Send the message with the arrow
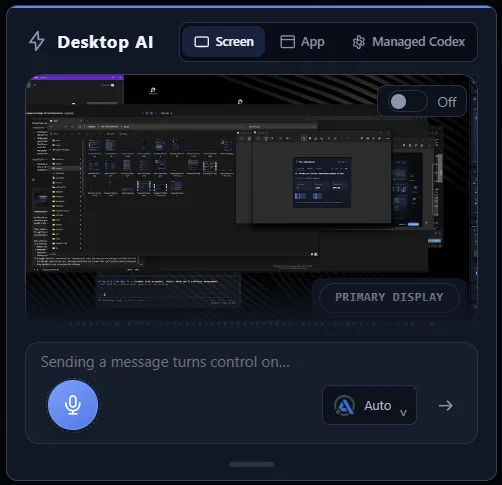Image resolution: width=502 pixels, height=485 pixels. (x=446, y=406)
